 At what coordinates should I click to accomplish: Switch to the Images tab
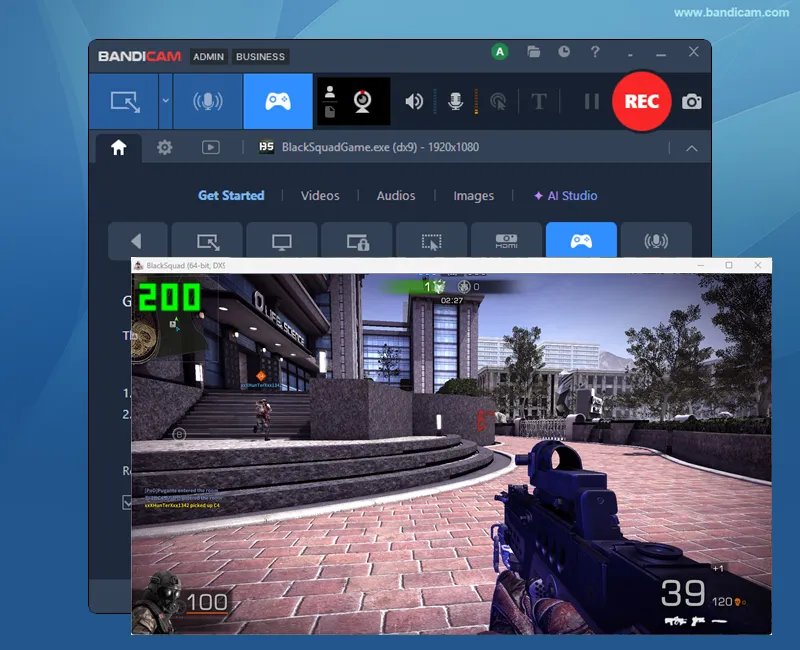click(473, 196)
